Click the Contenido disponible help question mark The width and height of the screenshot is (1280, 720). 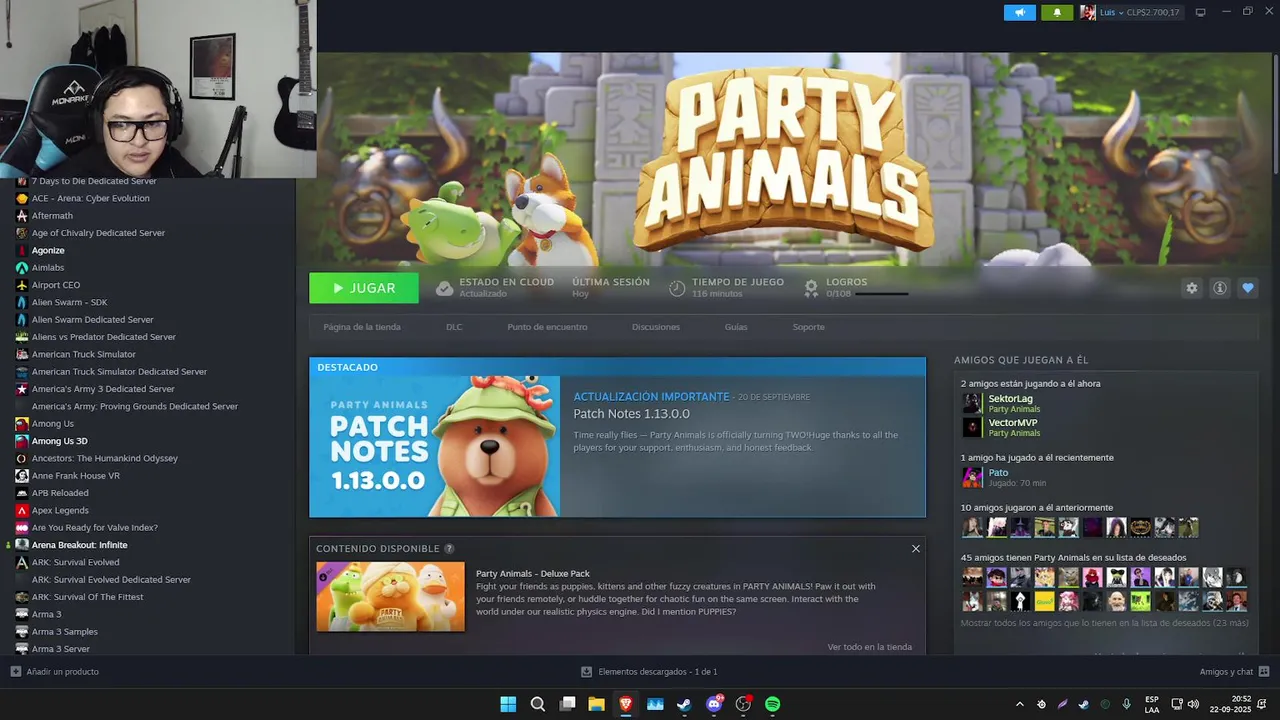(449, 549)
